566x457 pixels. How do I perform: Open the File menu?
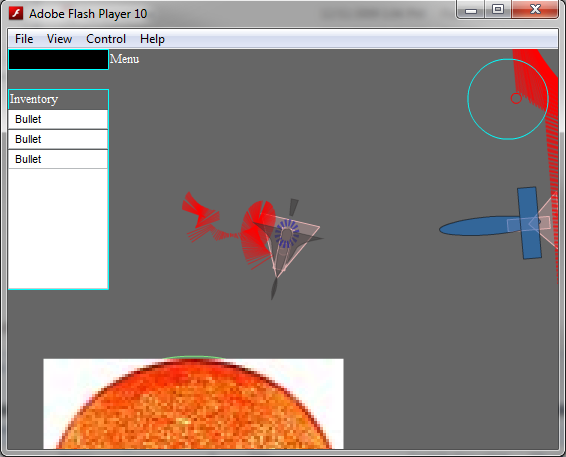24,39
